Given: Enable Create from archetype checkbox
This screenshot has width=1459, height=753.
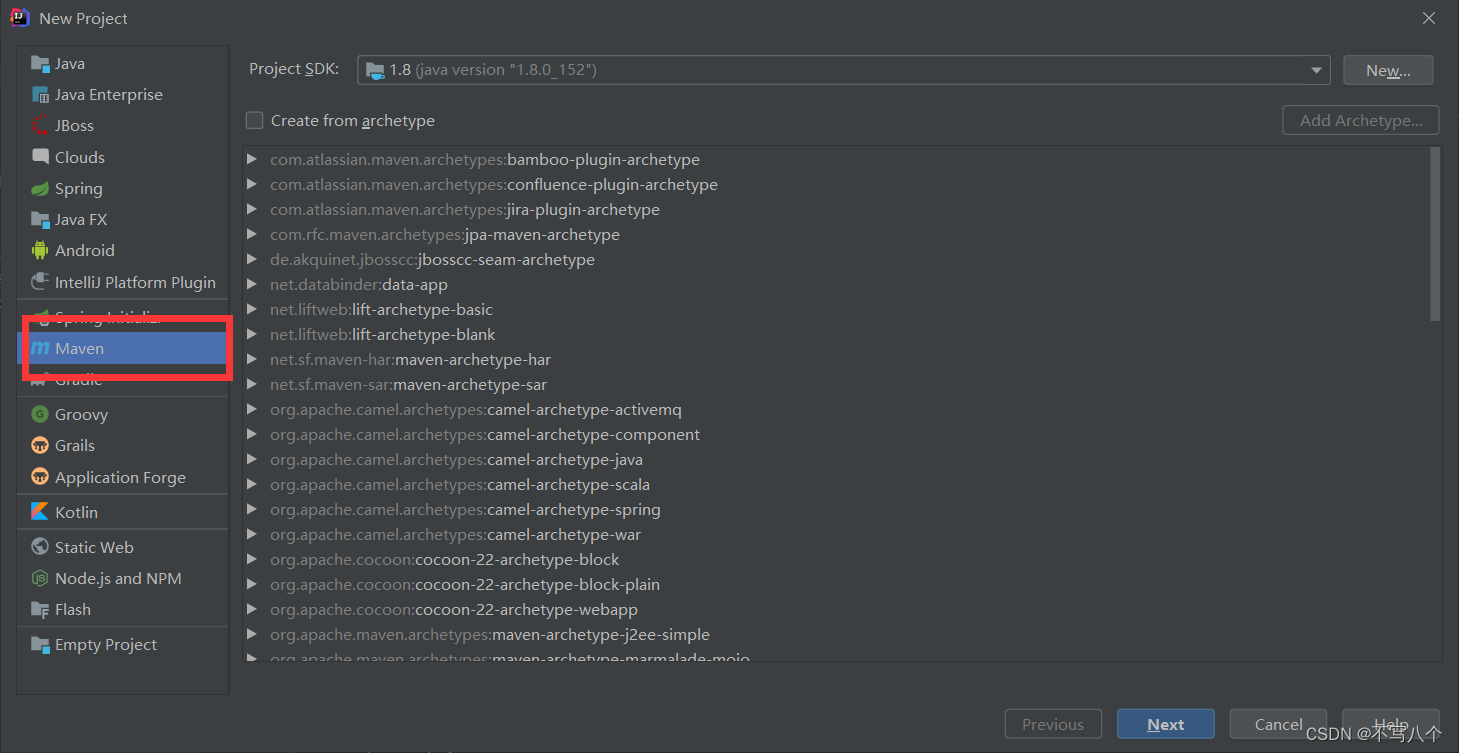Looking at the screenshot, I should (255, 120).
